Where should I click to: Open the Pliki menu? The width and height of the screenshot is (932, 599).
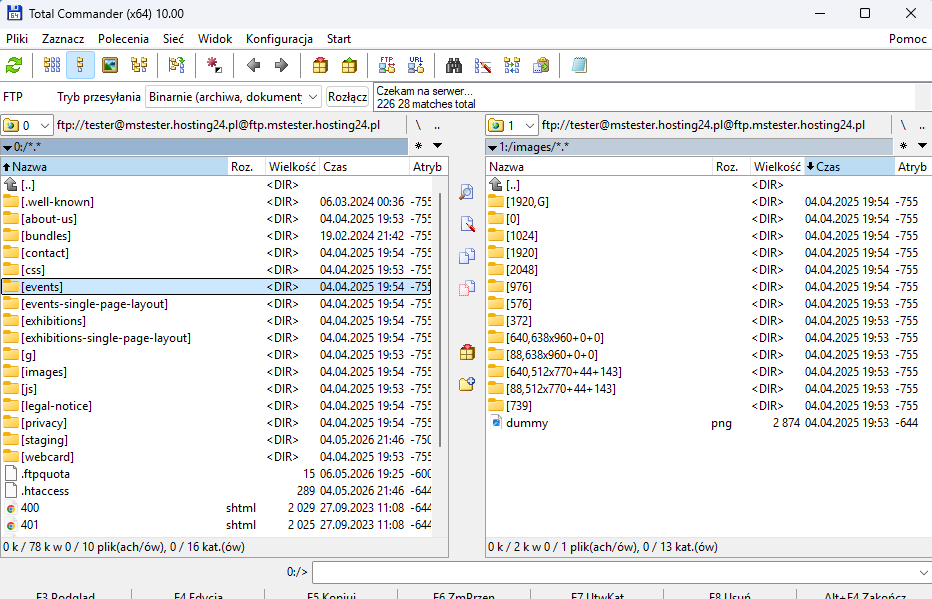tap(17, 39)
